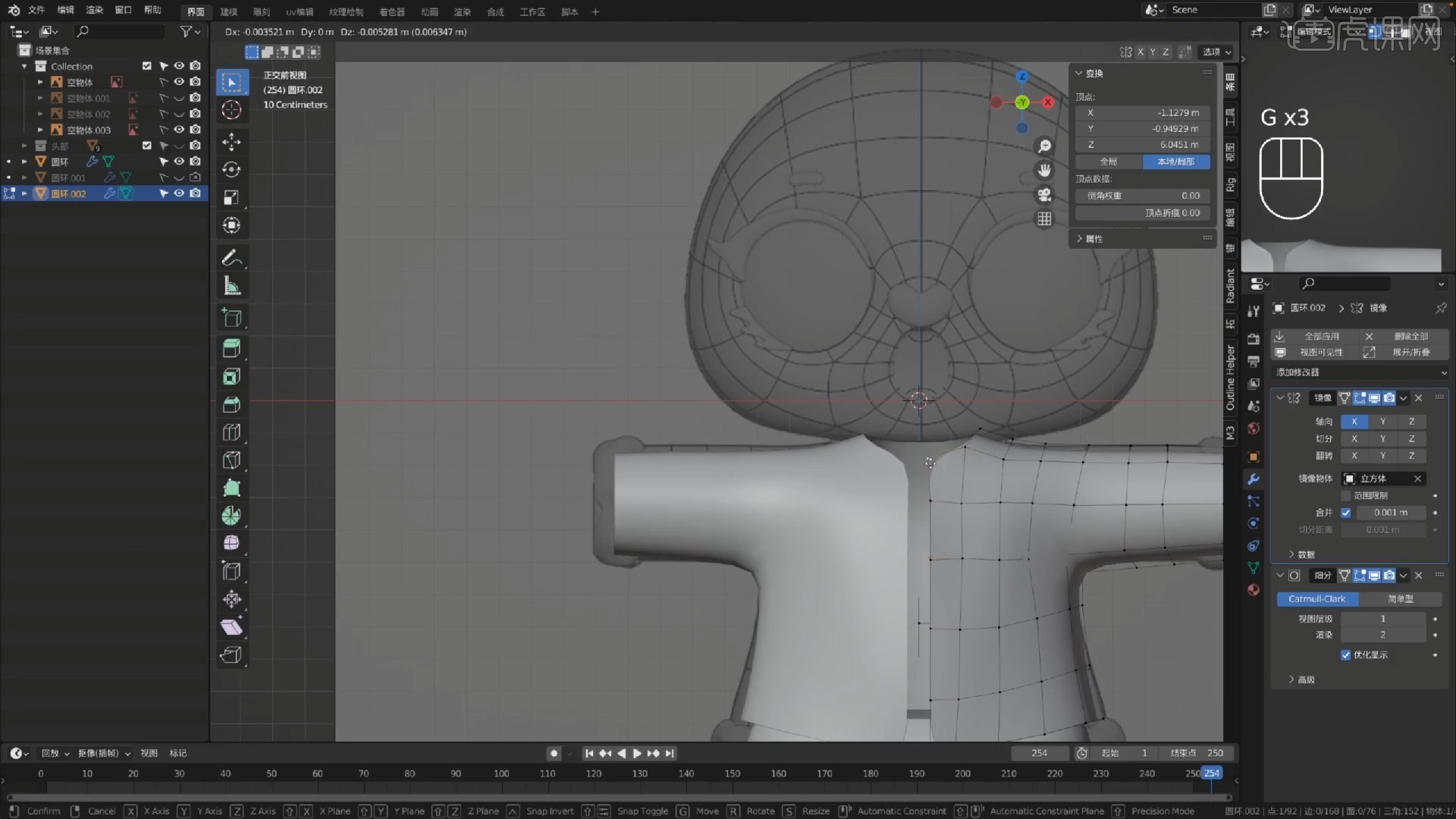Click 全部应用 apply all button

coord(1316,336)
